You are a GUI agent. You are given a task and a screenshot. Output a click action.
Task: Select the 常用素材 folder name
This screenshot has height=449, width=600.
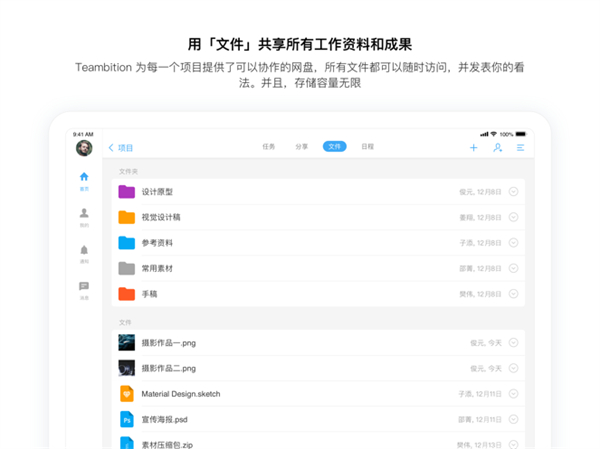157,269
